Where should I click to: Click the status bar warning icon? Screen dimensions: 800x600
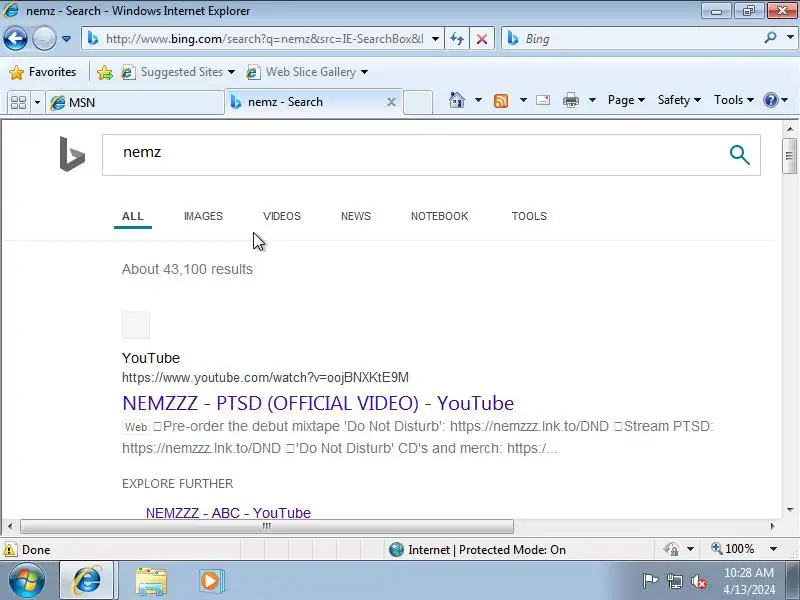tap(10, 549)
